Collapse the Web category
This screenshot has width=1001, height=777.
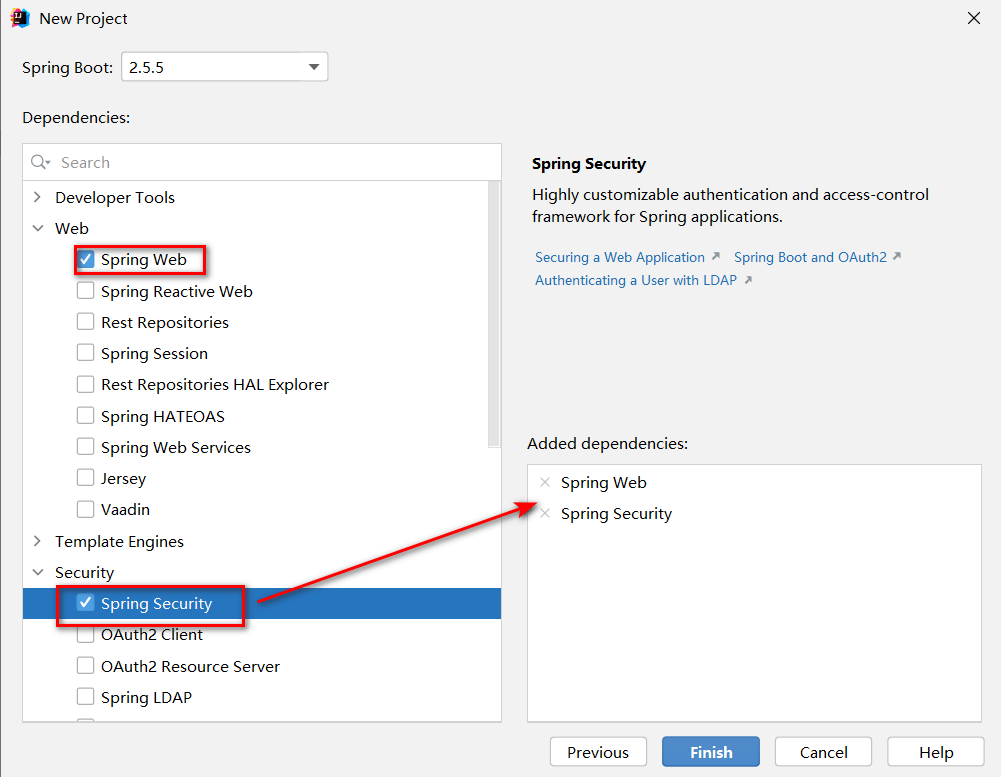[x=37, y=228]
